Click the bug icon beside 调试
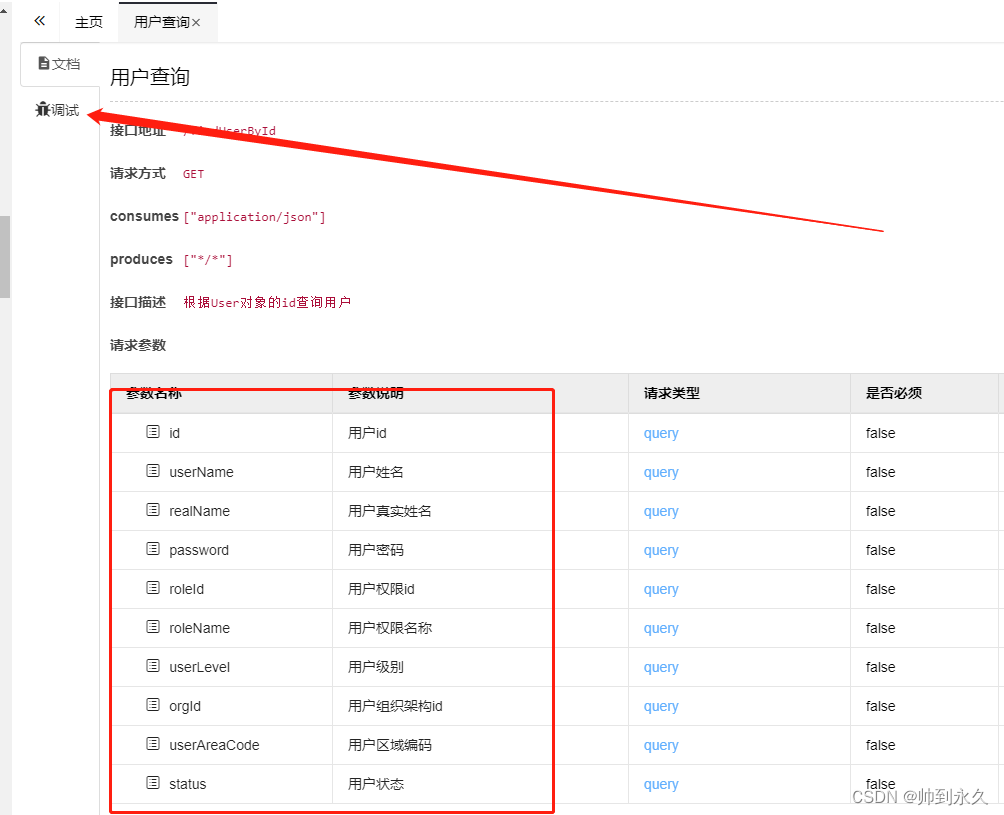This screenshot has width=1004, height=815. (41, 110)
